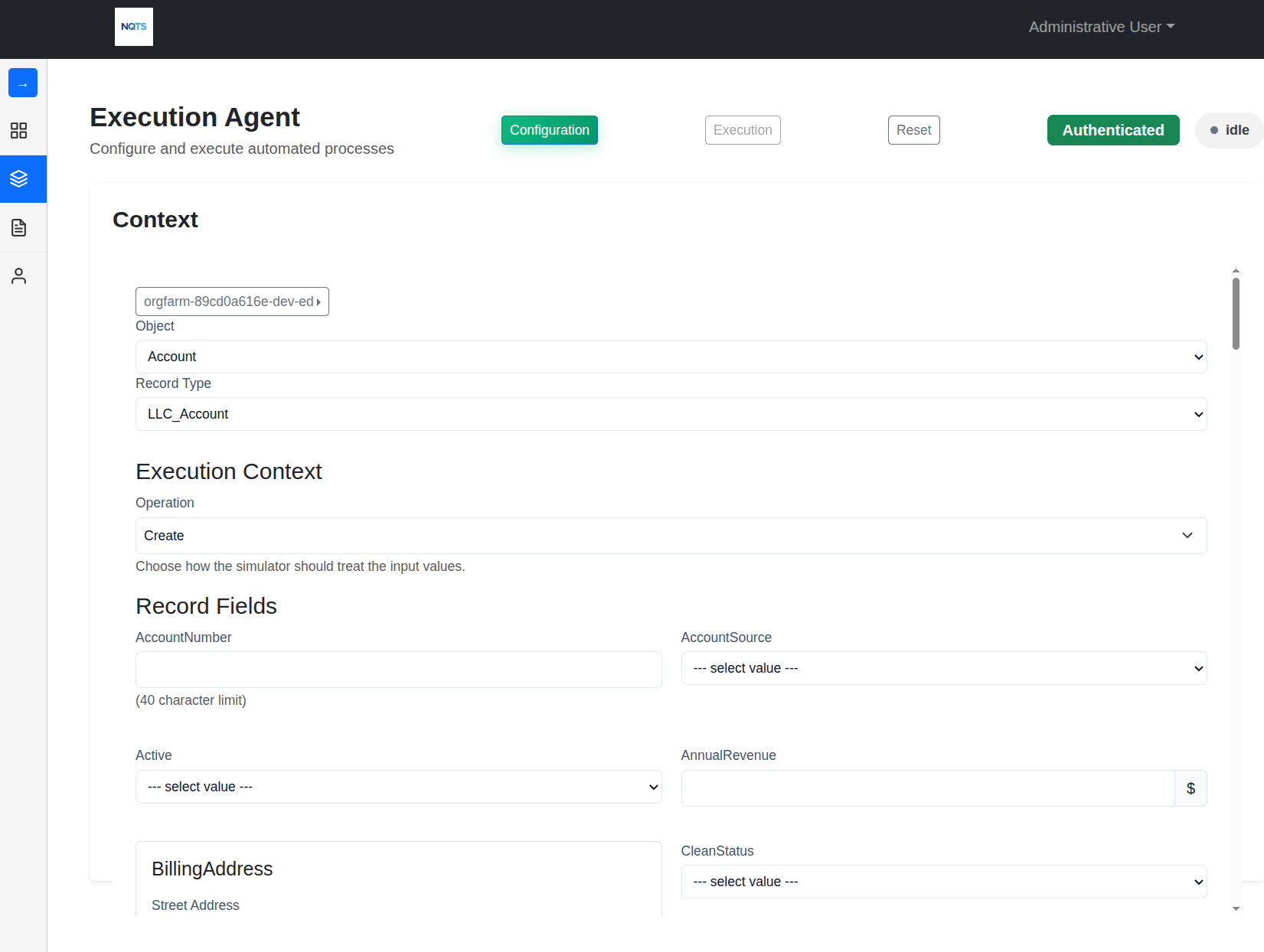This screenshot has width=1264, height=952.
Task: Open the dashboard grid icon in sidebar
Action: pyautogui.click(x=19, y=130)
